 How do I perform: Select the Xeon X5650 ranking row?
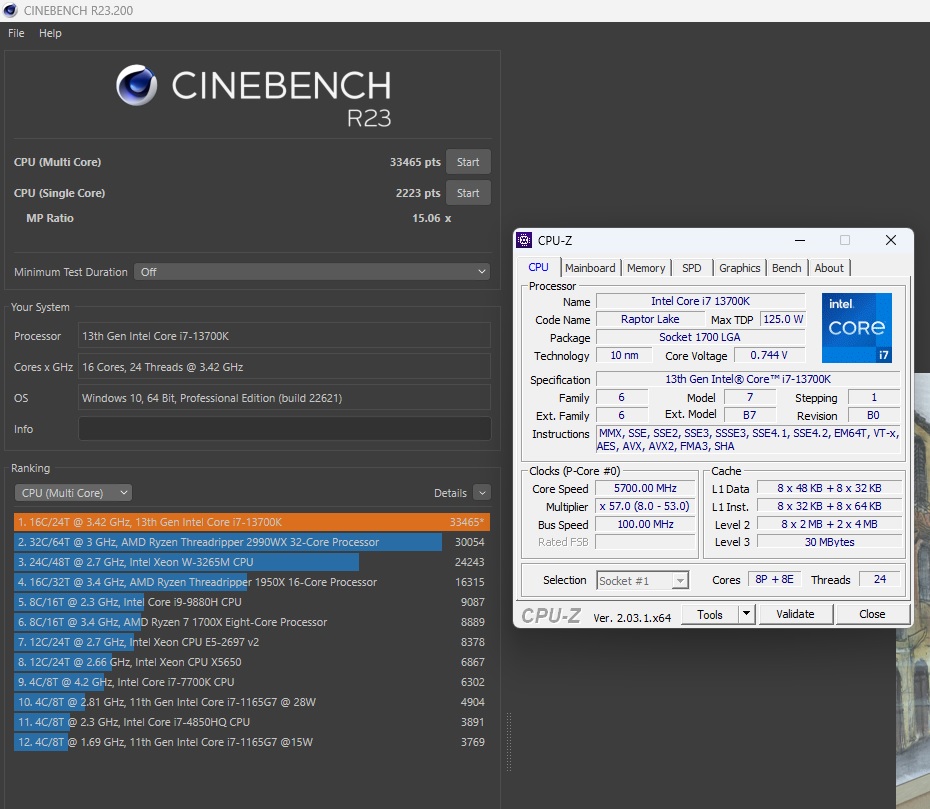click(x=251, y=662)
